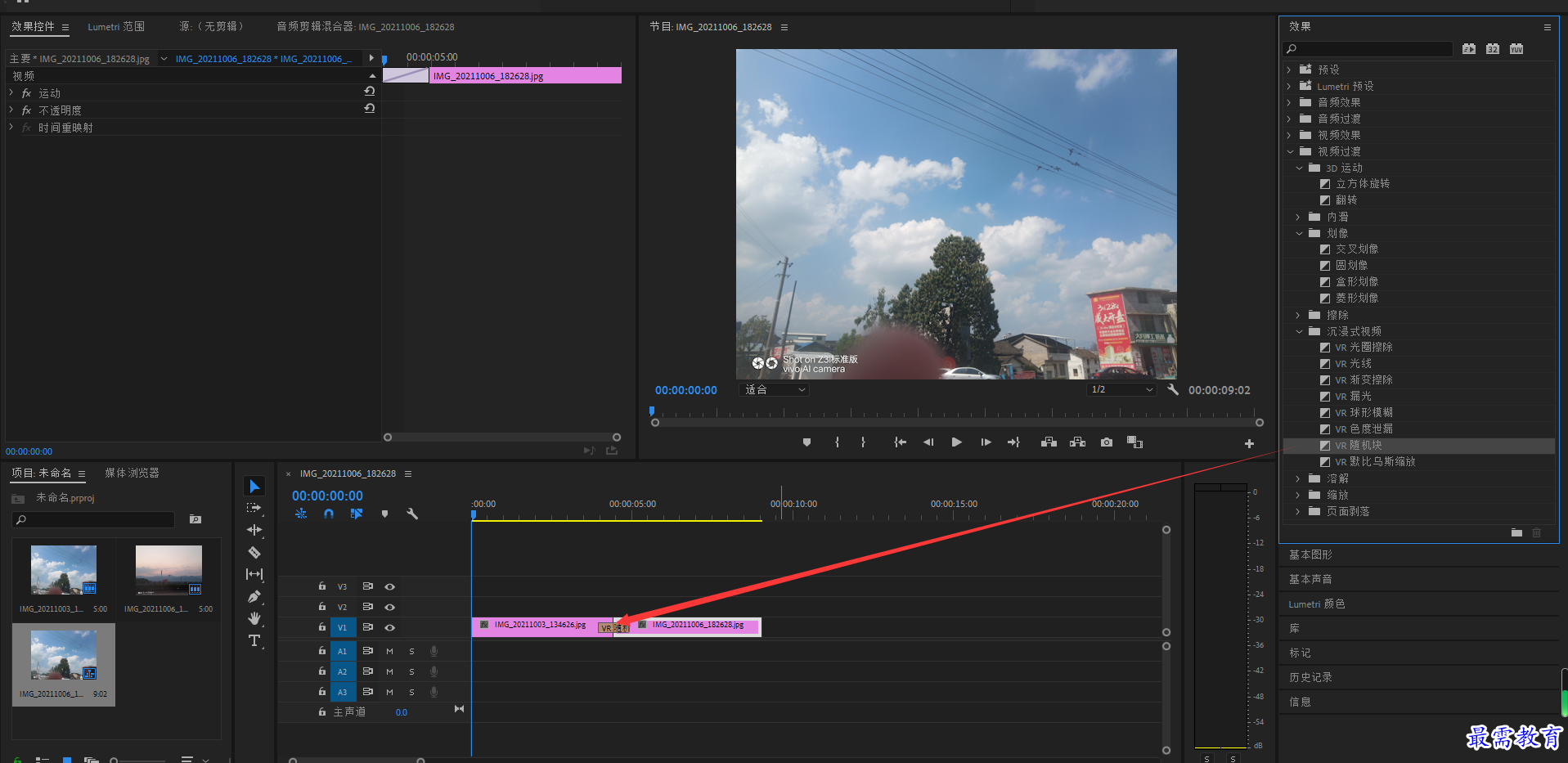This screenshot has width=1568, height=763.
Task: Select the Ripple Edit tool
Action: [254, 530]
